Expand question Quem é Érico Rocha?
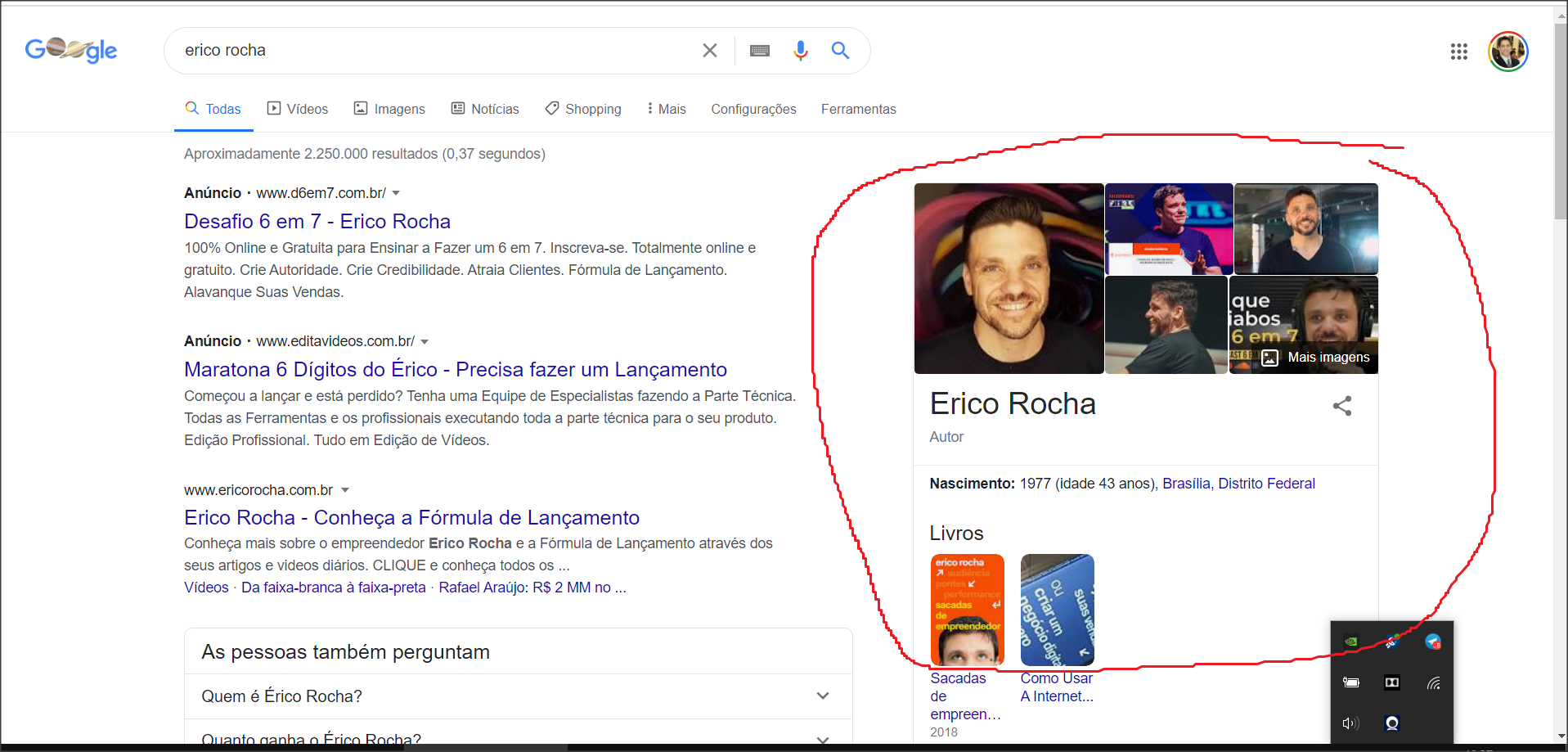This screenshot has height=752, width=1568. 519,696
